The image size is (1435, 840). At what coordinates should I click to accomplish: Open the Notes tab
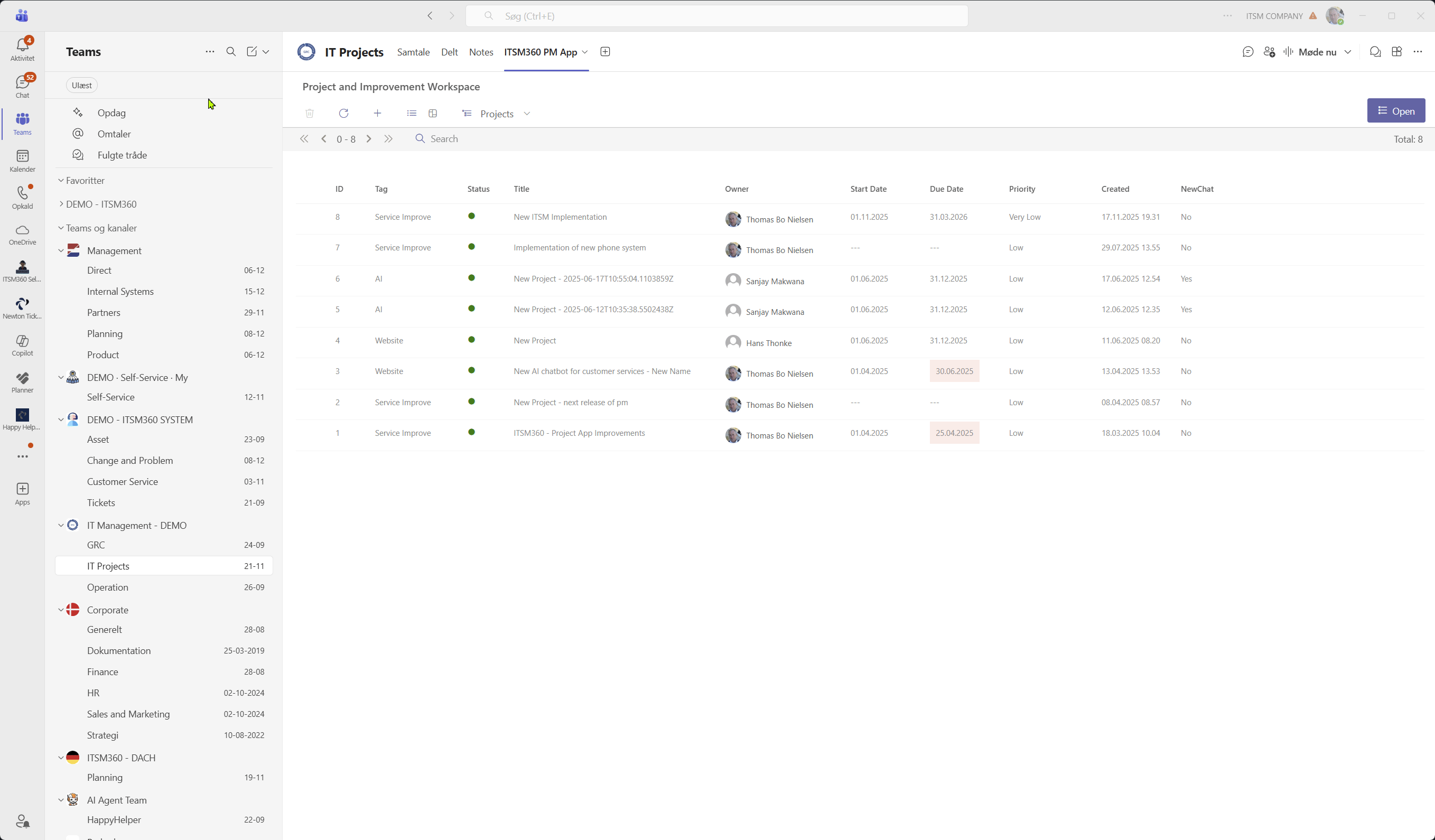[x=481, y=52]
